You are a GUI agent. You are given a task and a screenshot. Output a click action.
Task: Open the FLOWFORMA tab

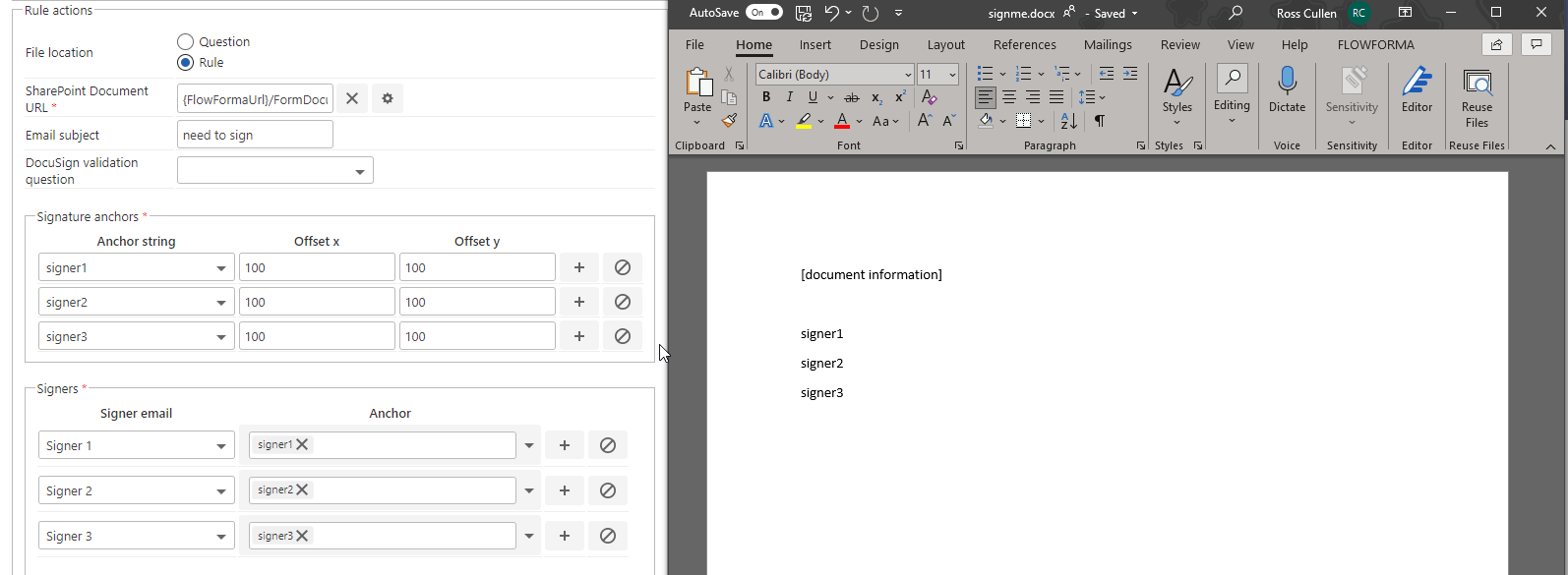pyautogui.click(x=1375, y=44)
